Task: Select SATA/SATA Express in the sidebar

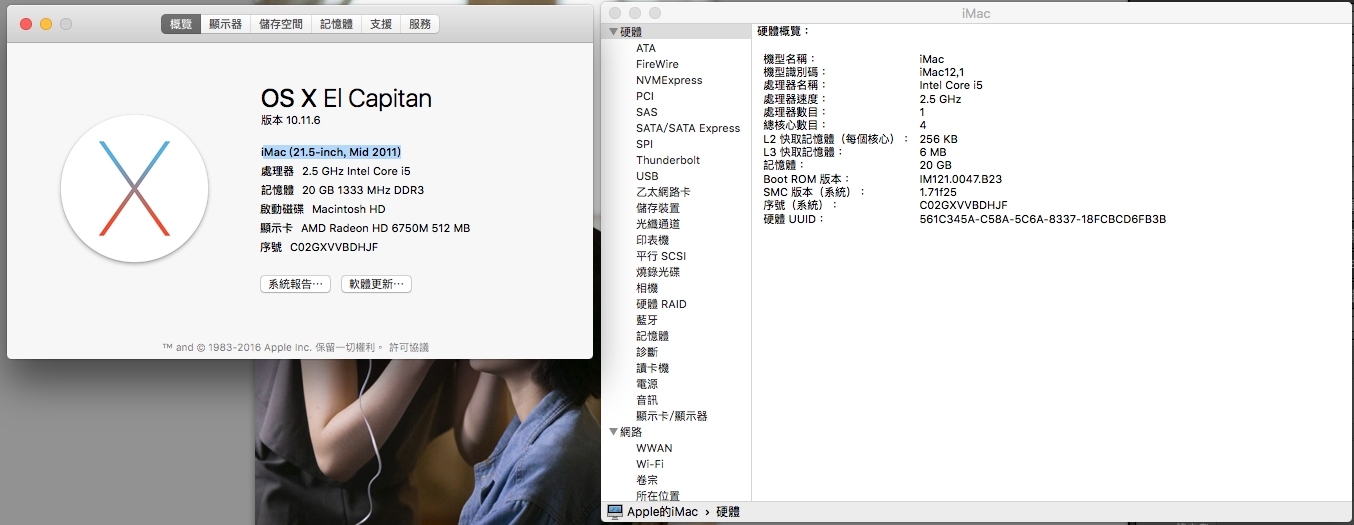Action: point(688,128)
